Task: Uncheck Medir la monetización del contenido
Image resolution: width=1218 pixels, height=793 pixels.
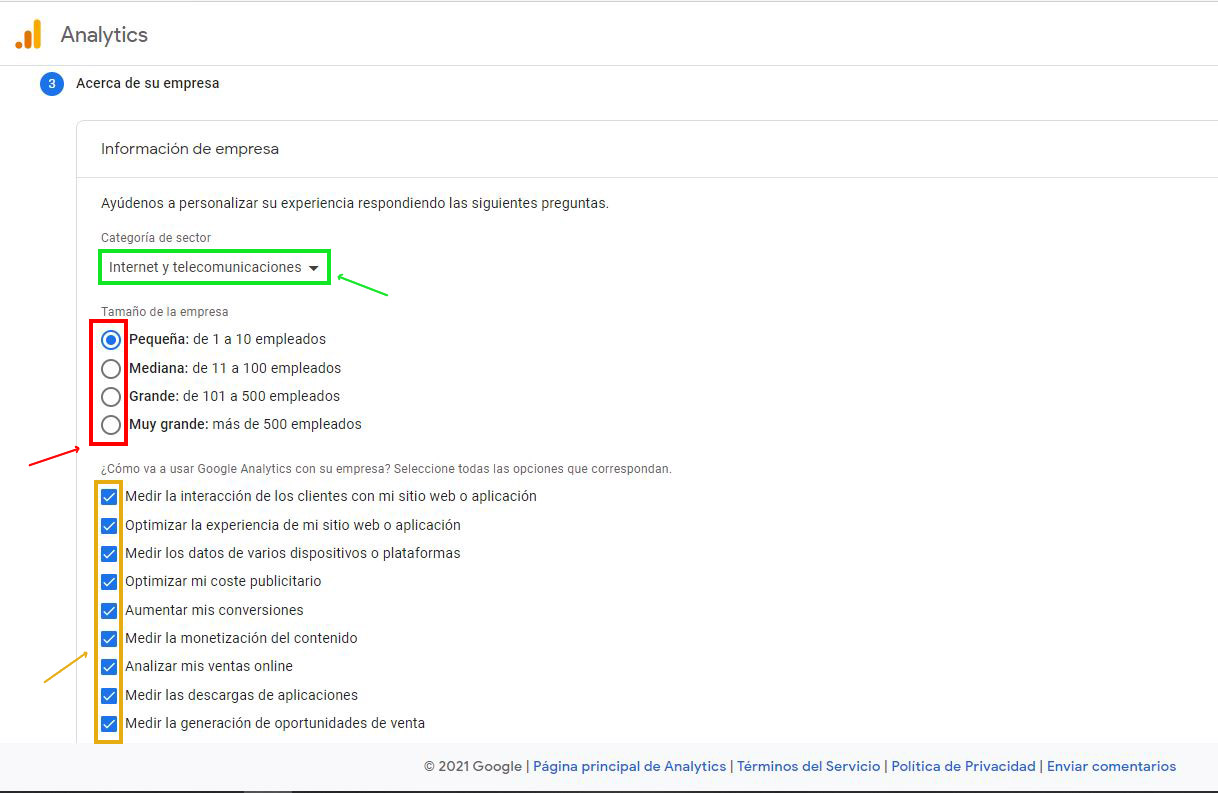Action: click(x=109, y=638)
